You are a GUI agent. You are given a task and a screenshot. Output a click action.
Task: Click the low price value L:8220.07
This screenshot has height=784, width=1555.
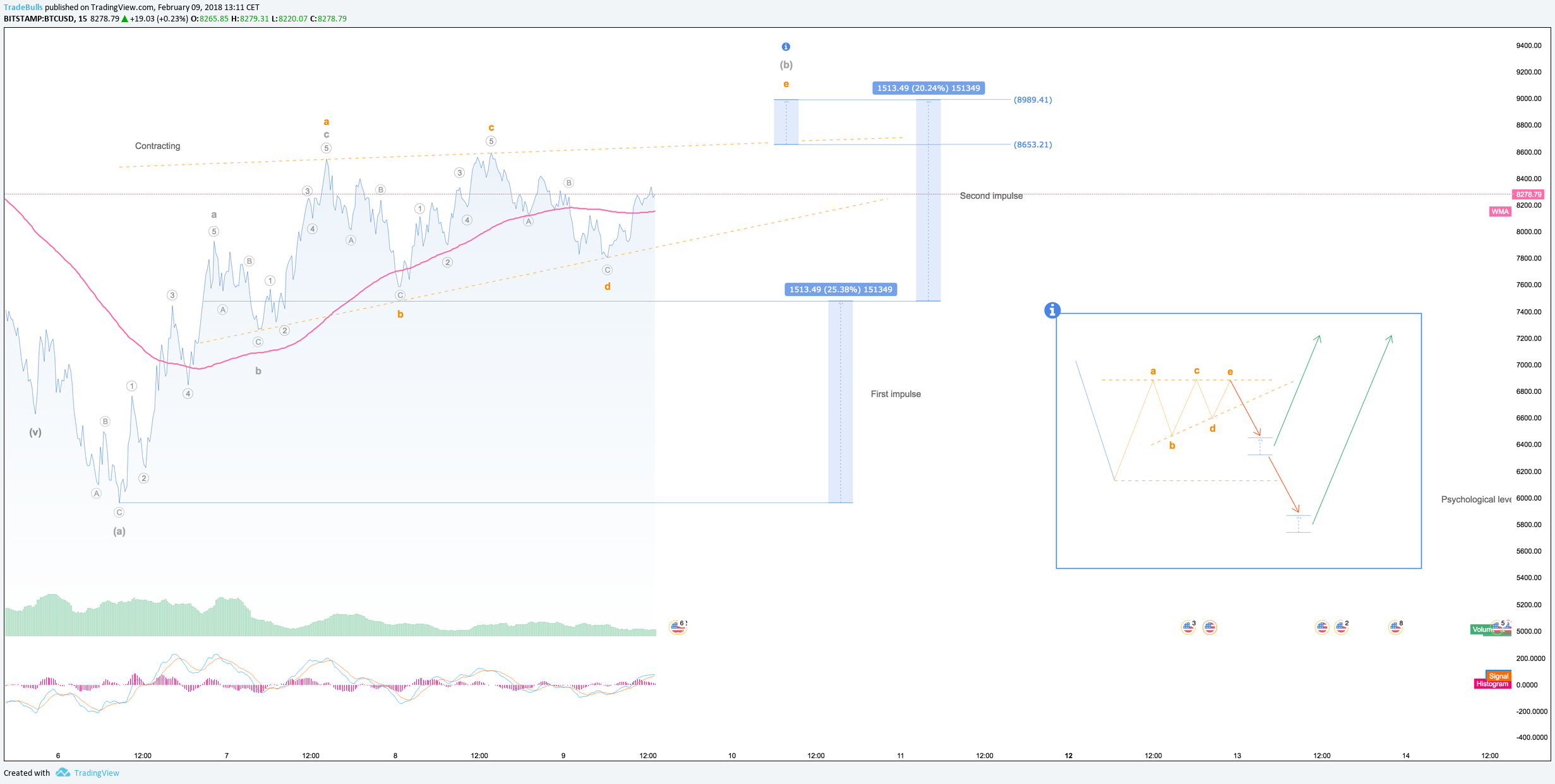pyautogui.click(x=289, y=19)
